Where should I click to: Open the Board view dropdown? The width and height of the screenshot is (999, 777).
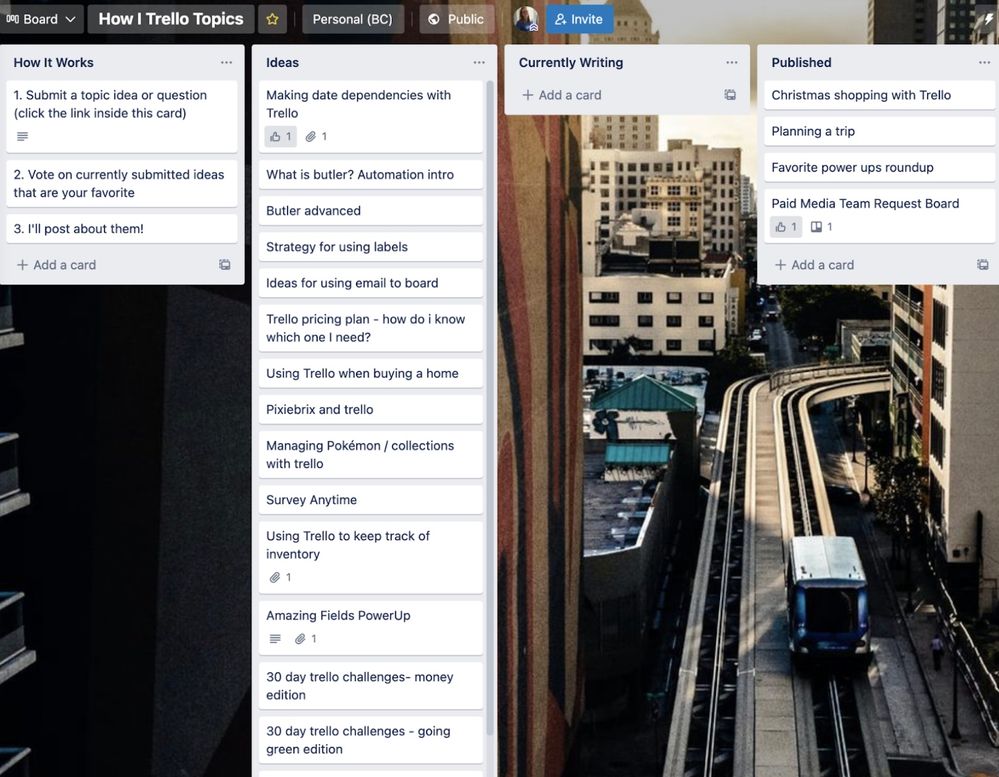[40, 17]
